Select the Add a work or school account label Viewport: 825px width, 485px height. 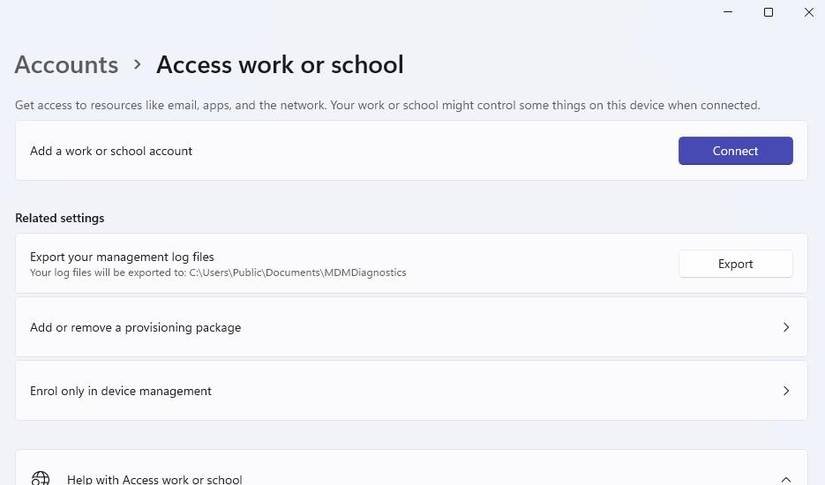[111, 151]
